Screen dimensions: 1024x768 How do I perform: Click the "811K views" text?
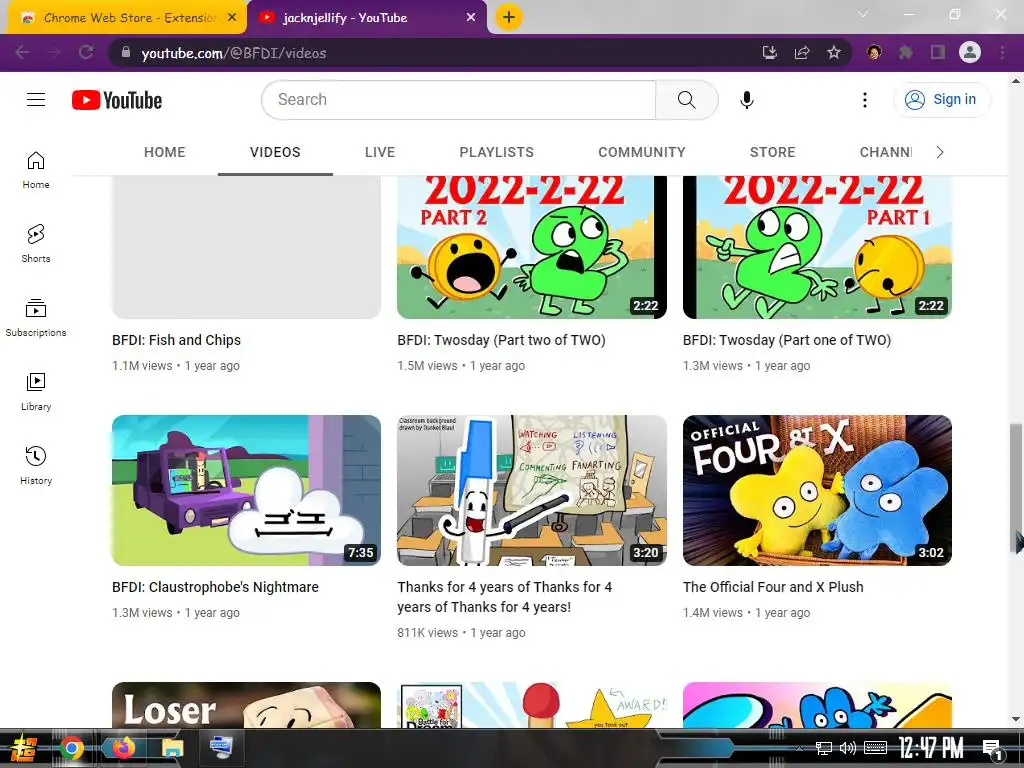tap(427, 633)
